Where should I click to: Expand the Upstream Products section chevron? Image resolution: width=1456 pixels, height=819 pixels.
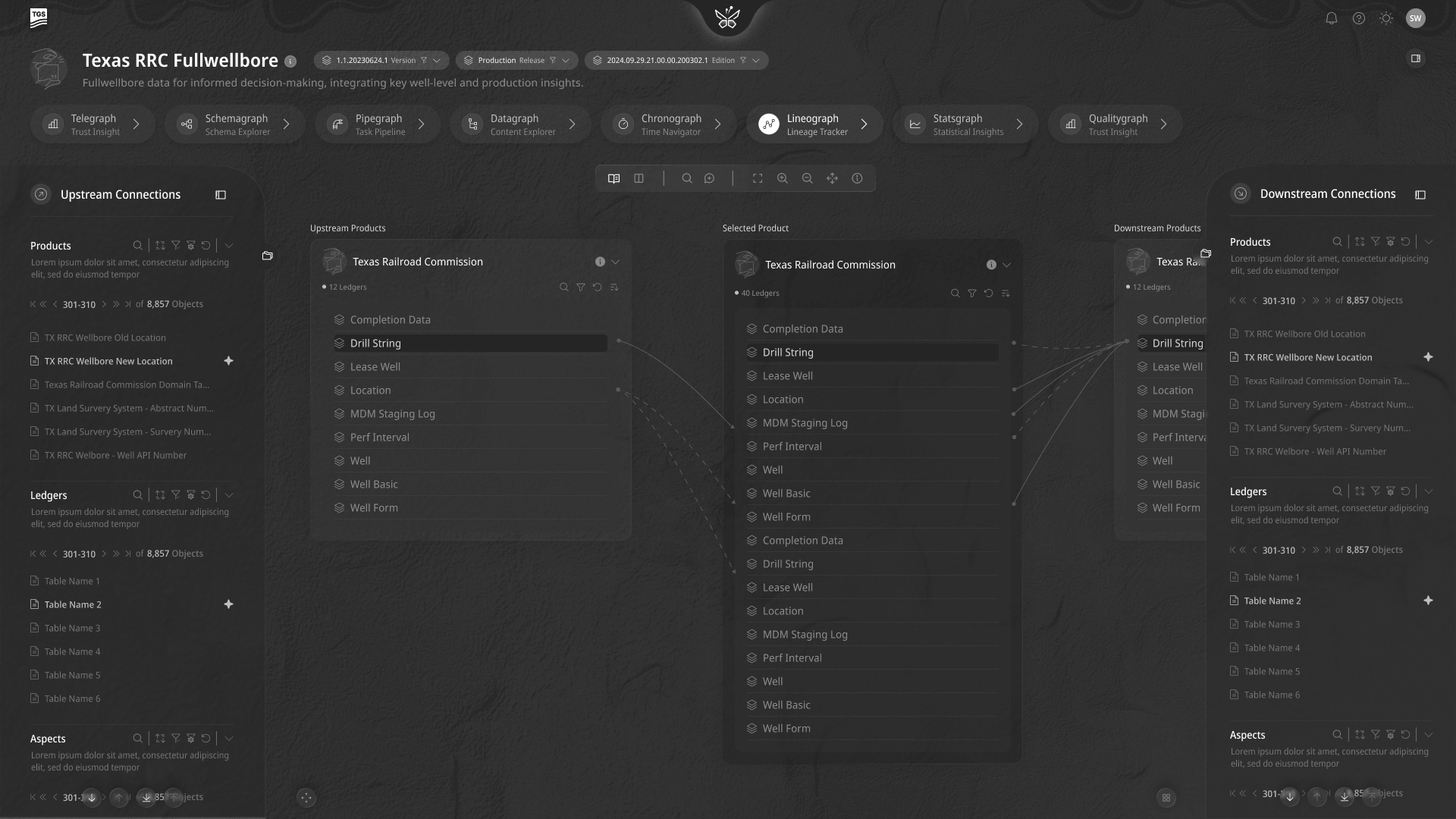[x=229, y=246]
